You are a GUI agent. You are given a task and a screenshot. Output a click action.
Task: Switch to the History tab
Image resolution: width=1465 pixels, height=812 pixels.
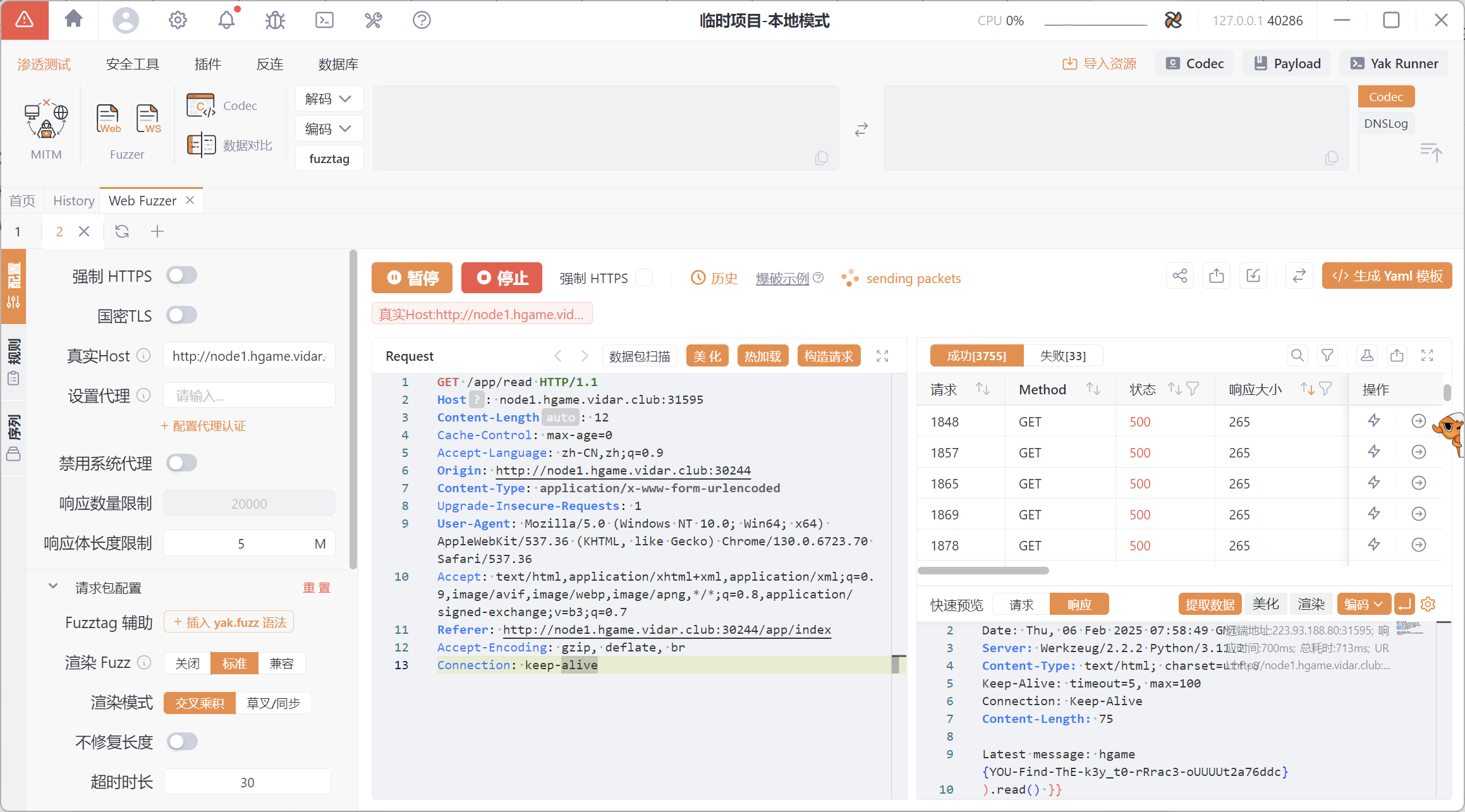click(73, 201)
